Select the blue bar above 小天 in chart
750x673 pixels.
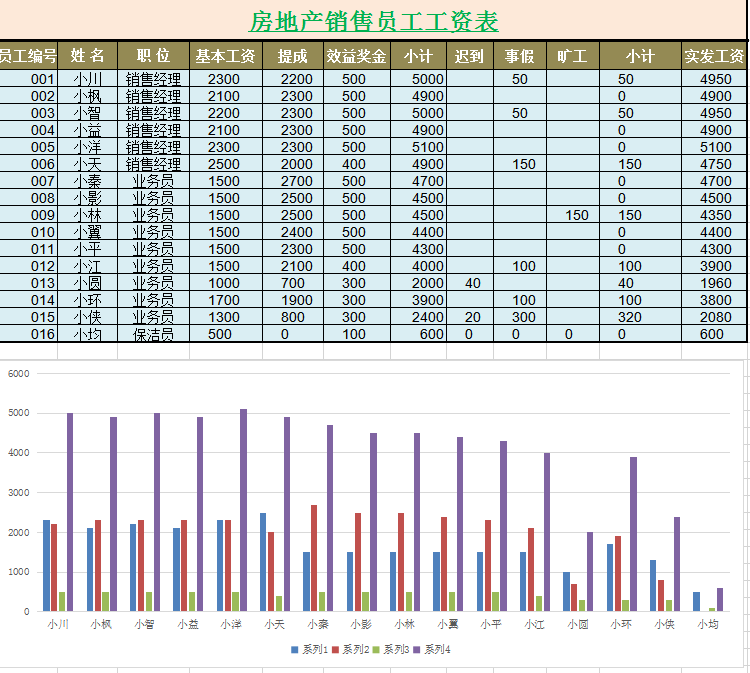(x=263, y=562)
